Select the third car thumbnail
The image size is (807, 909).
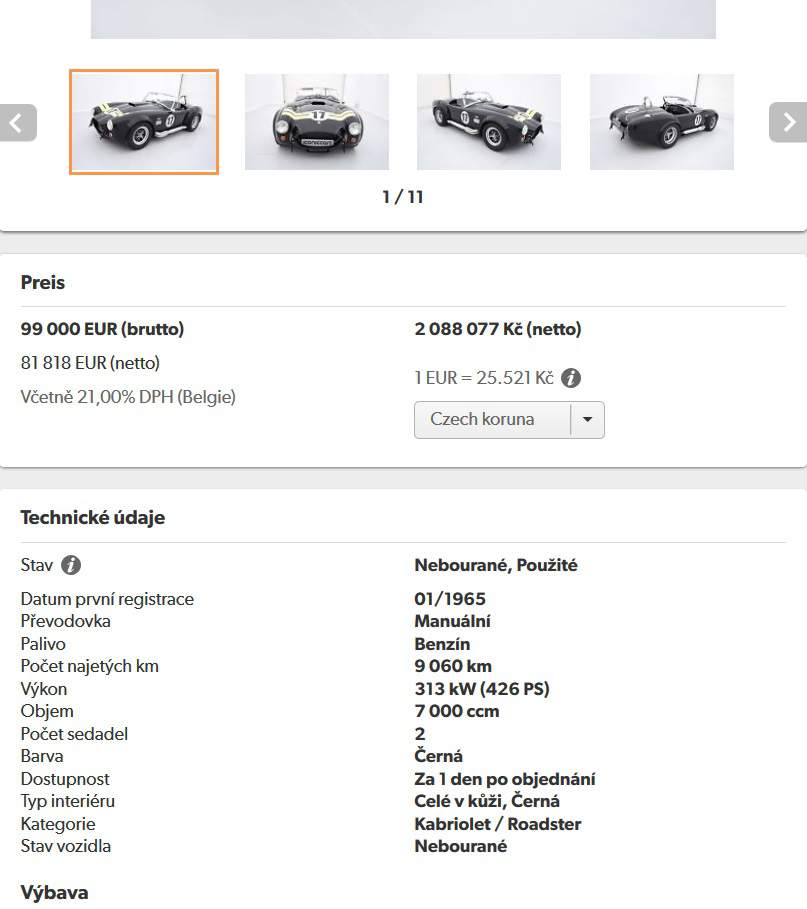click(x=489, y=122)
